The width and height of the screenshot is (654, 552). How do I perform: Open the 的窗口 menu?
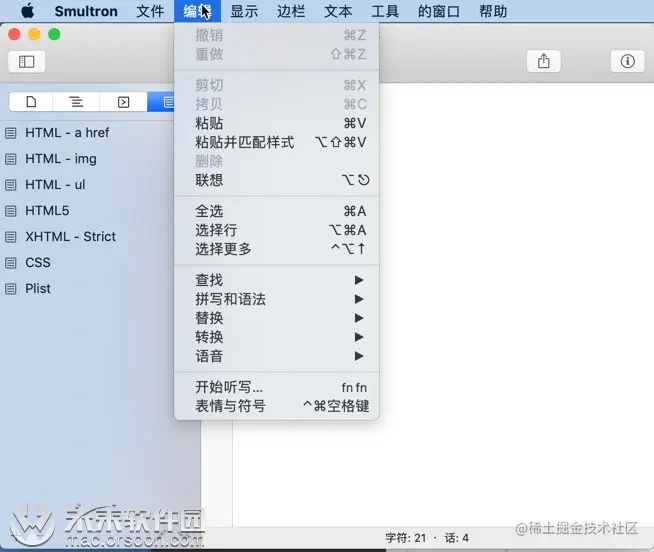pyautogui.click(x=439, y=11)
